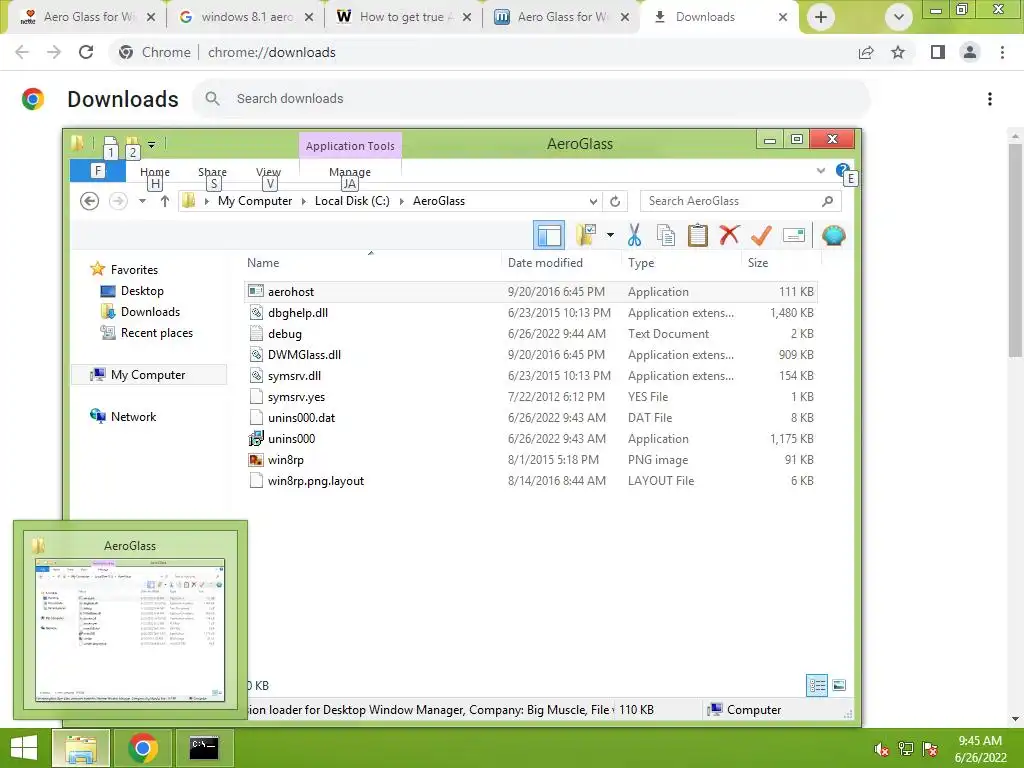Open Windows Start button
The image size is (1024, 768).
pyautogui.click(x=24, y=748)
